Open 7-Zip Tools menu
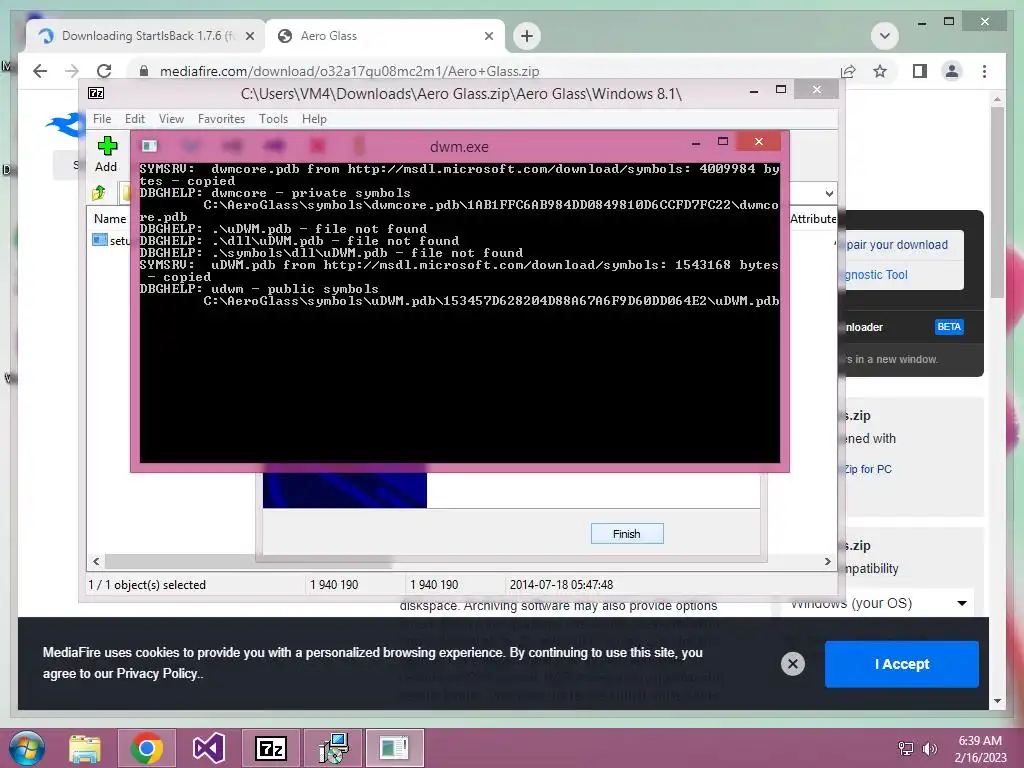The width and height of the screenshot is (1024, 768). [273, 119]
